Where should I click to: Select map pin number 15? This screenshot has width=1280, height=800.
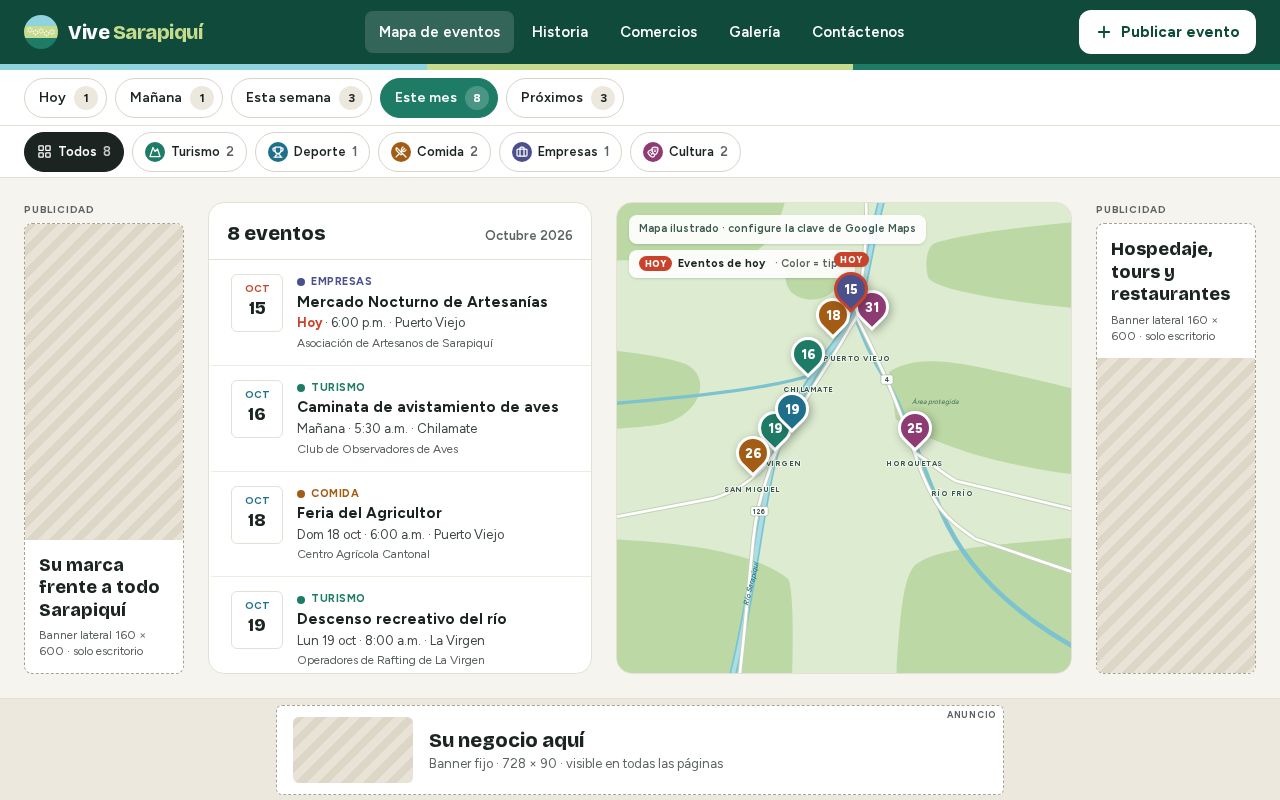point(851,291)
